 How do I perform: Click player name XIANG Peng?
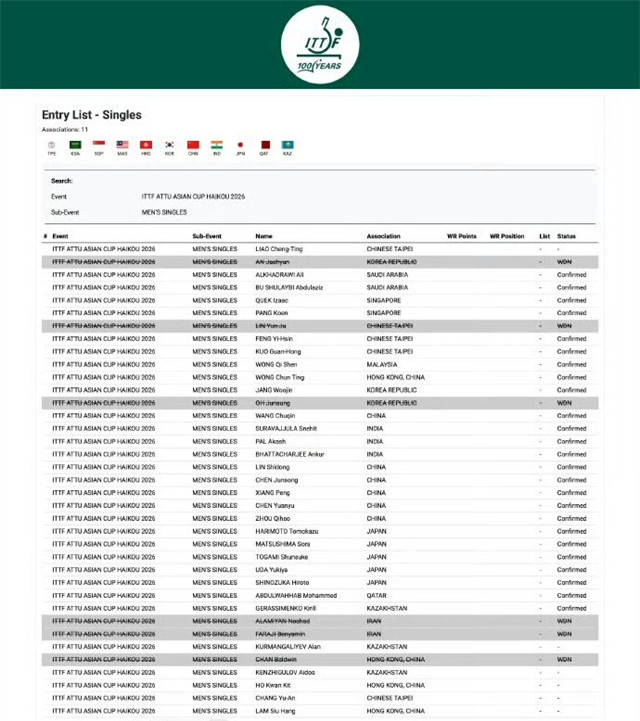point(273,492)
